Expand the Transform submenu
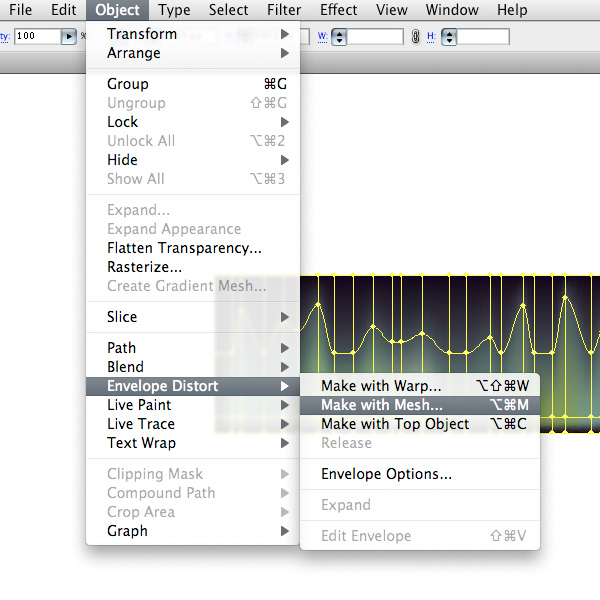The height and width of the screenshot is (600, 600). (193, 34)
